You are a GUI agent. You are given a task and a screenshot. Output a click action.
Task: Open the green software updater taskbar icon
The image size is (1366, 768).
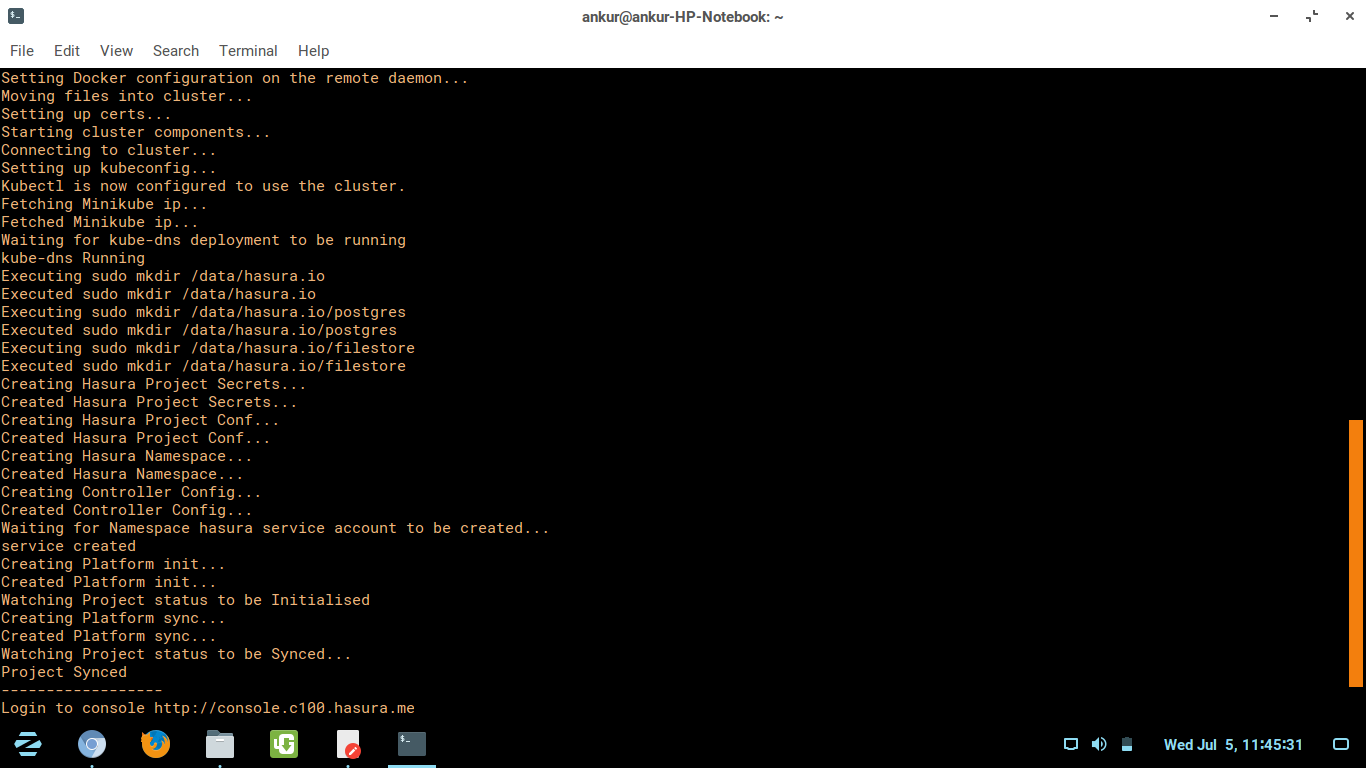284,744
